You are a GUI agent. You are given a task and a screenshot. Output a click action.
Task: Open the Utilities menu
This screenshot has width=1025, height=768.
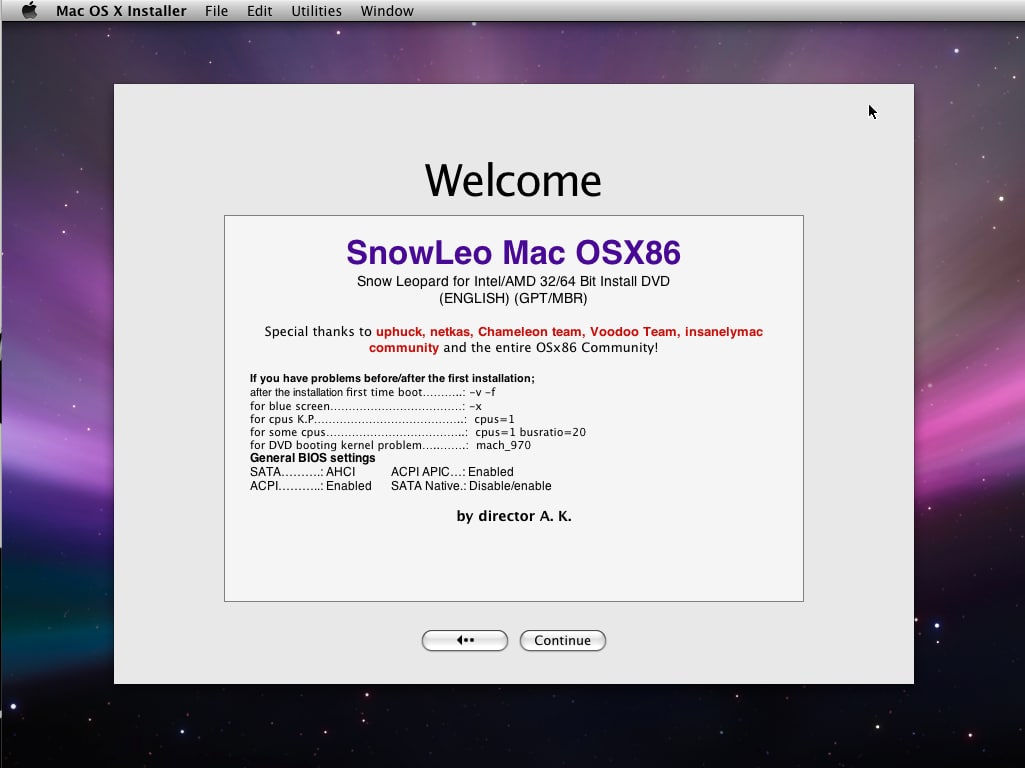click(316, 11)
